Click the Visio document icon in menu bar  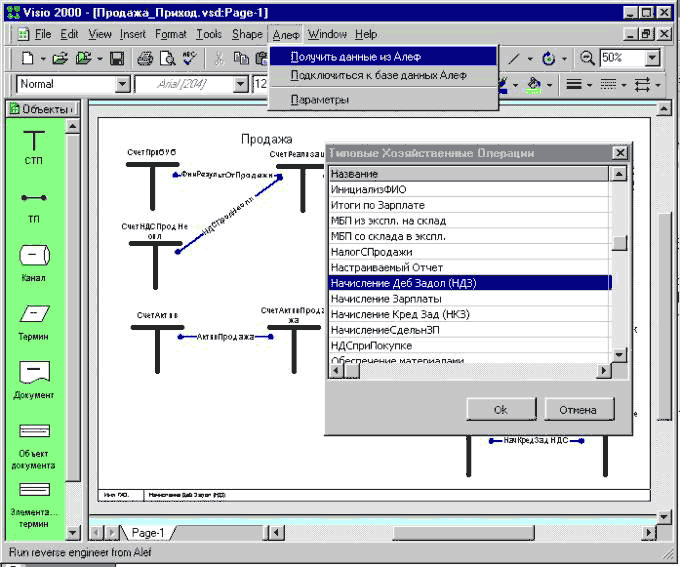[23, 34]
